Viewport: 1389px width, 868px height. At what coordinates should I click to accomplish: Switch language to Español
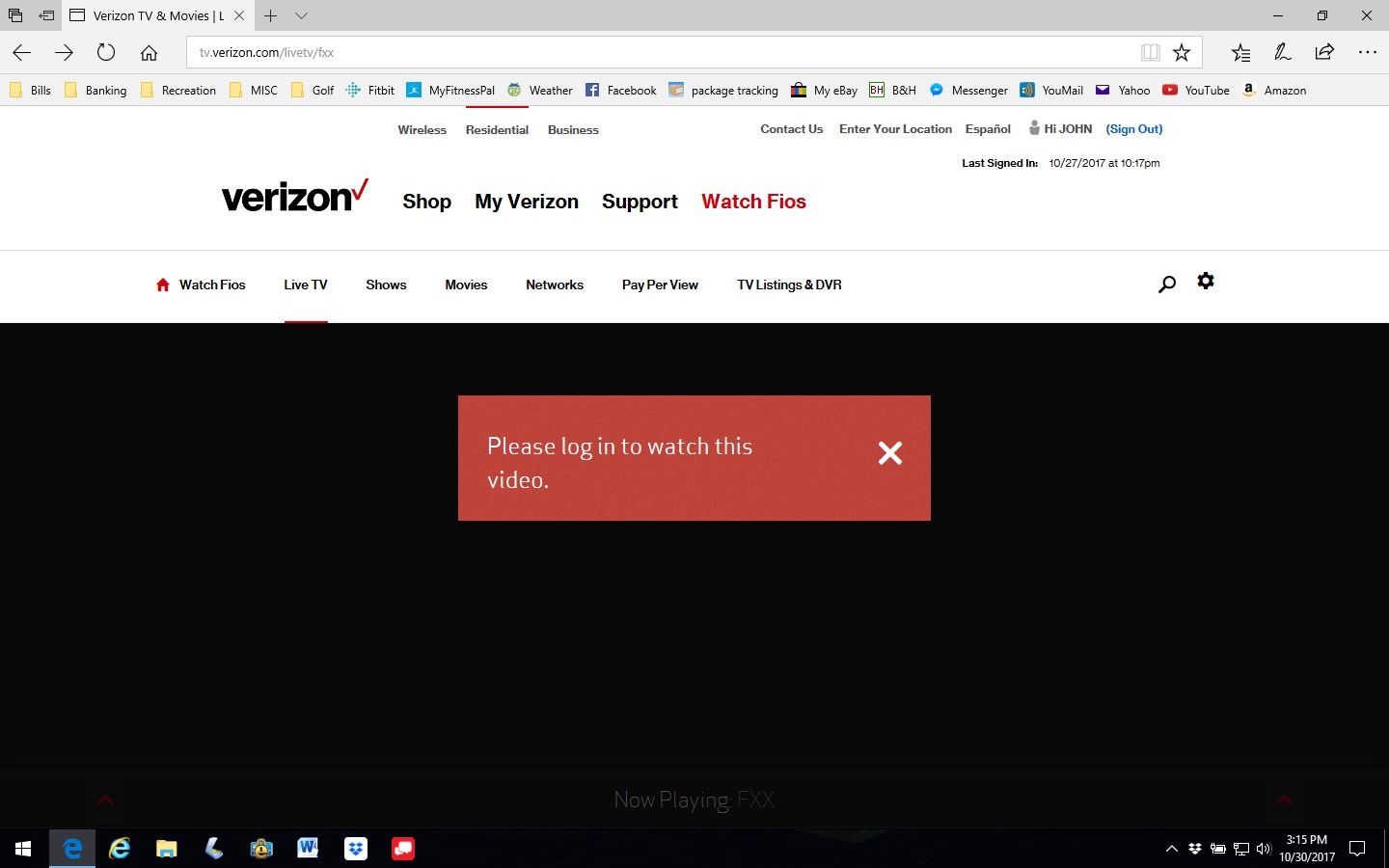click(x=988, y=128)
